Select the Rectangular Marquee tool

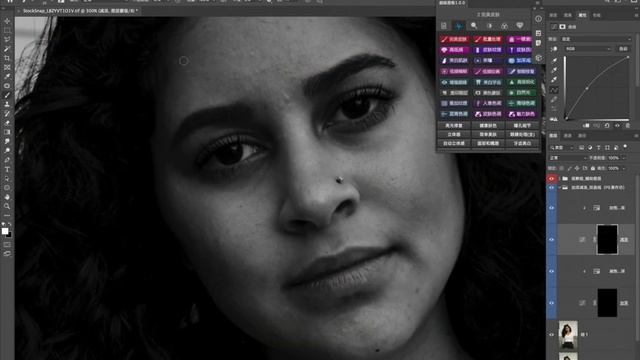pos(7,30)
